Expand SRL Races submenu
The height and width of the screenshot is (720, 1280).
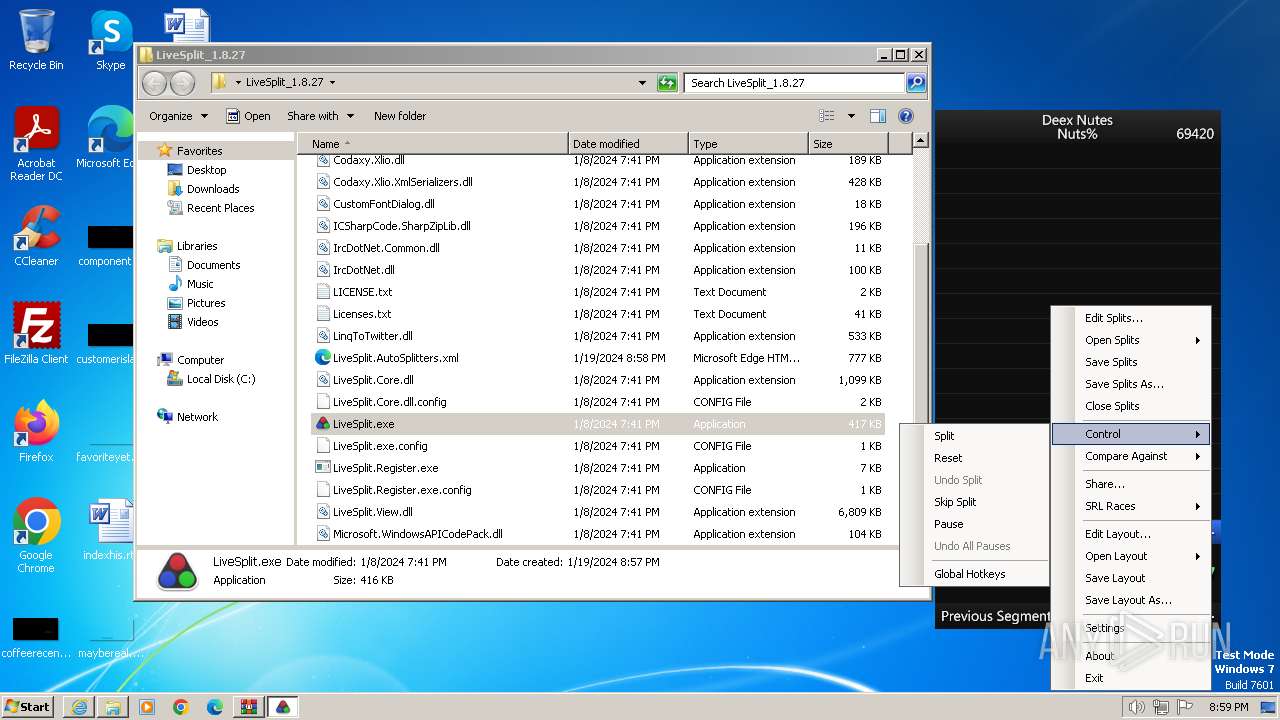[1131, 506]
